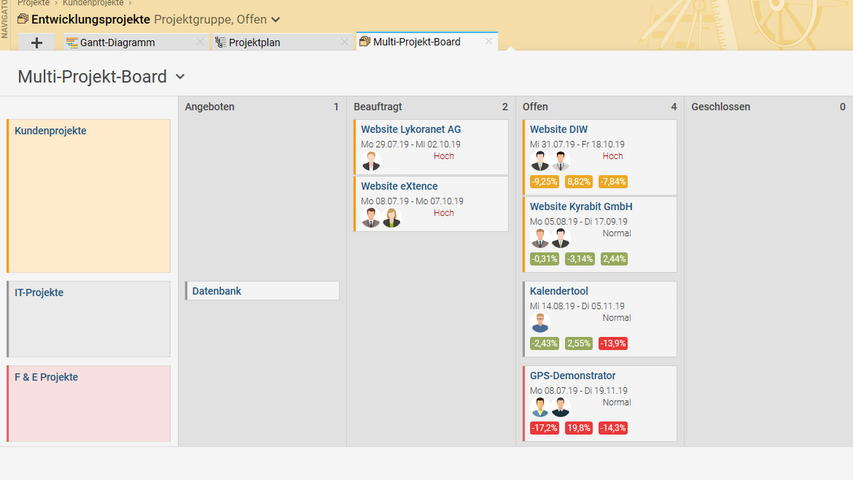Add a new tab with plus button

pos(36,42)
